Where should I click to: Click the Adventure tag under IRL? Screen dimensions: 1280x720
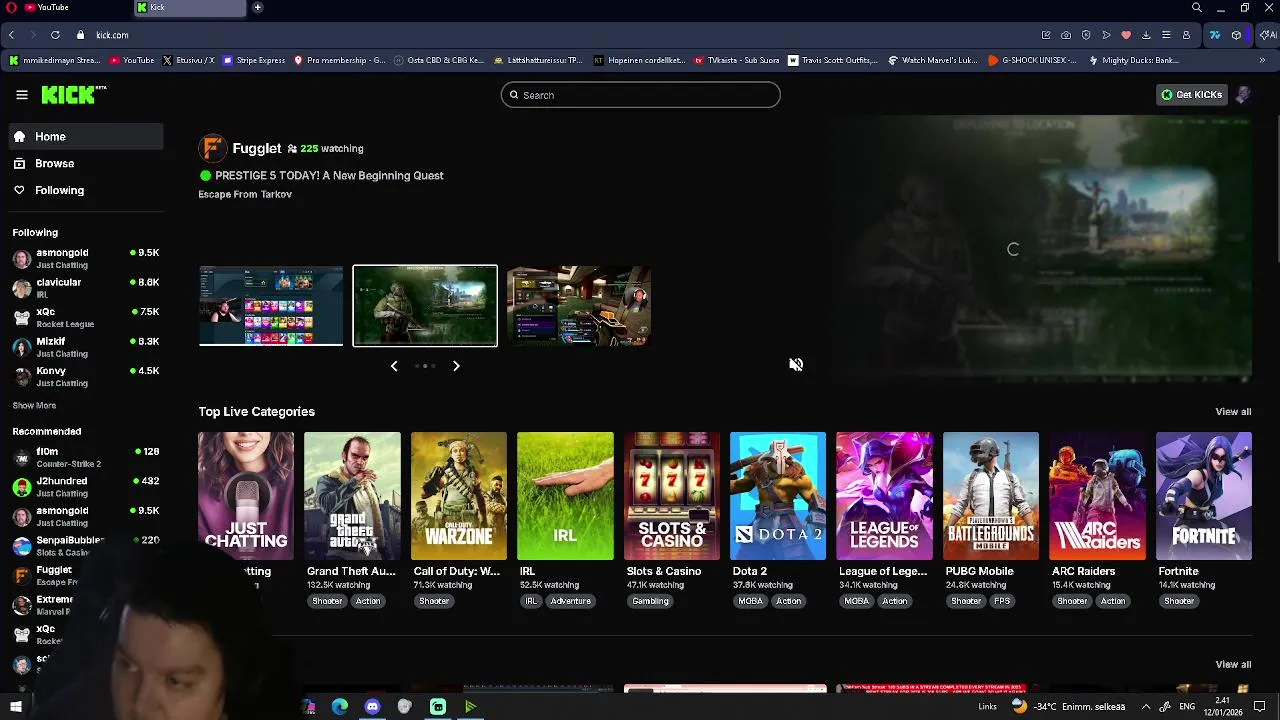(x=570, y=601)
